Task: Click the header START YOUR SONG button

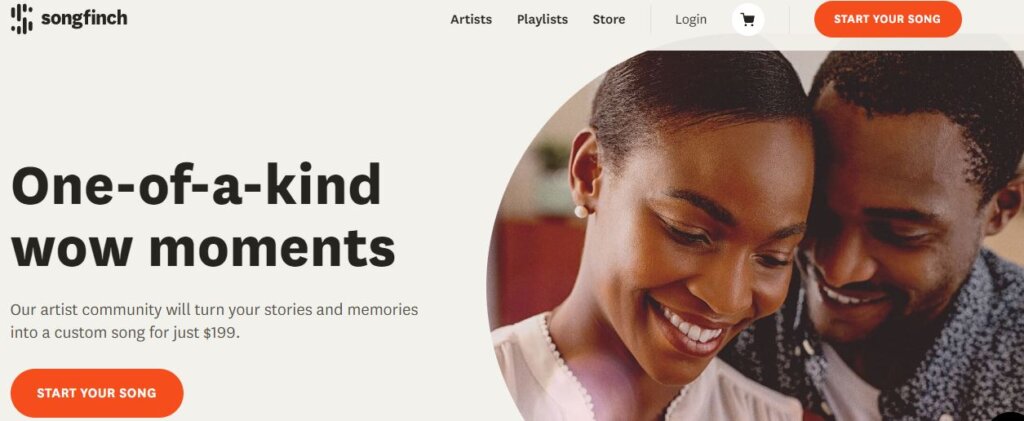Action: pyautogui.click(x=888, y=19)
